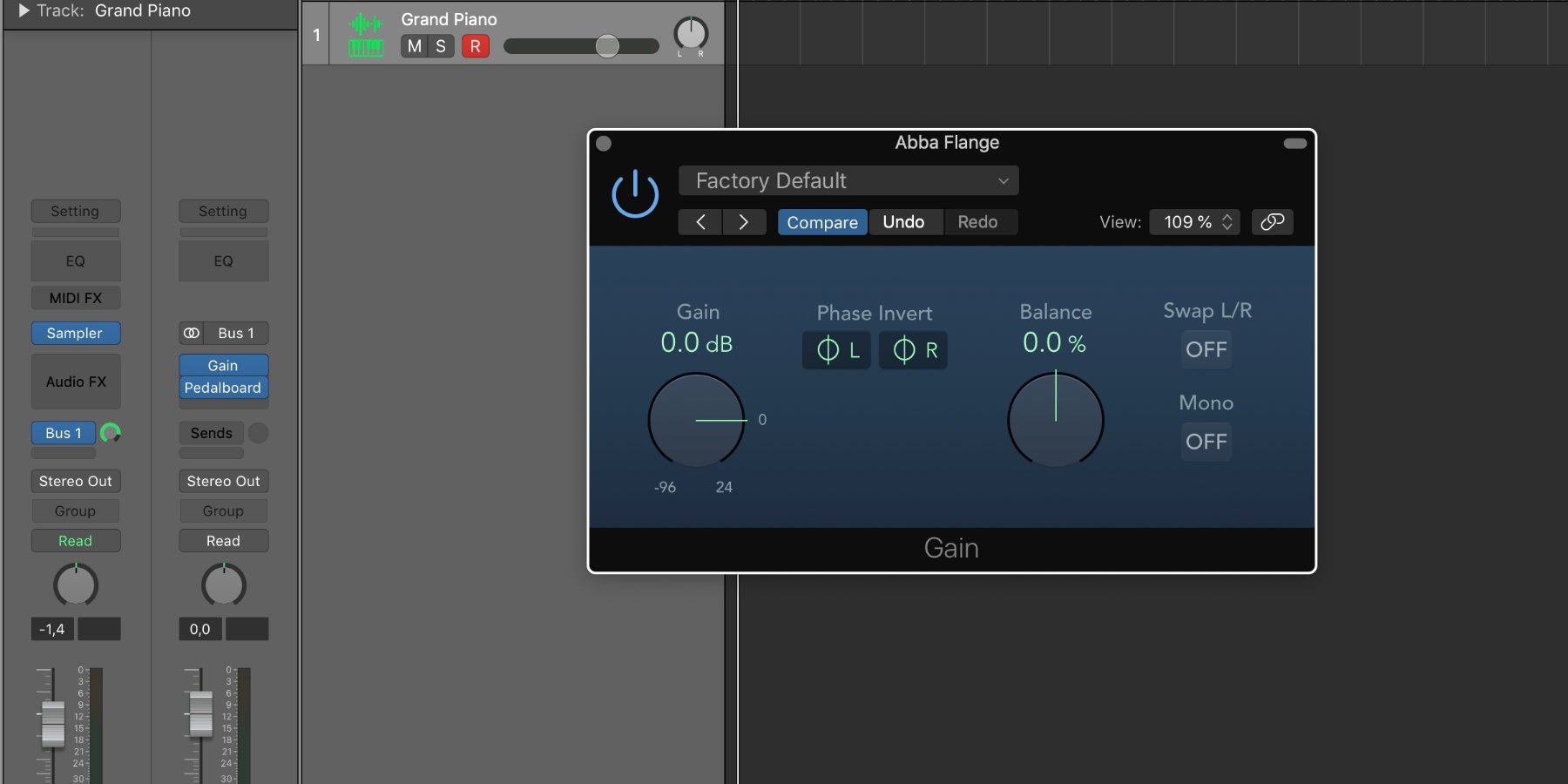Mute the Grand Piano track
The height and width of the screenshot is (784, 1568).
415,46
